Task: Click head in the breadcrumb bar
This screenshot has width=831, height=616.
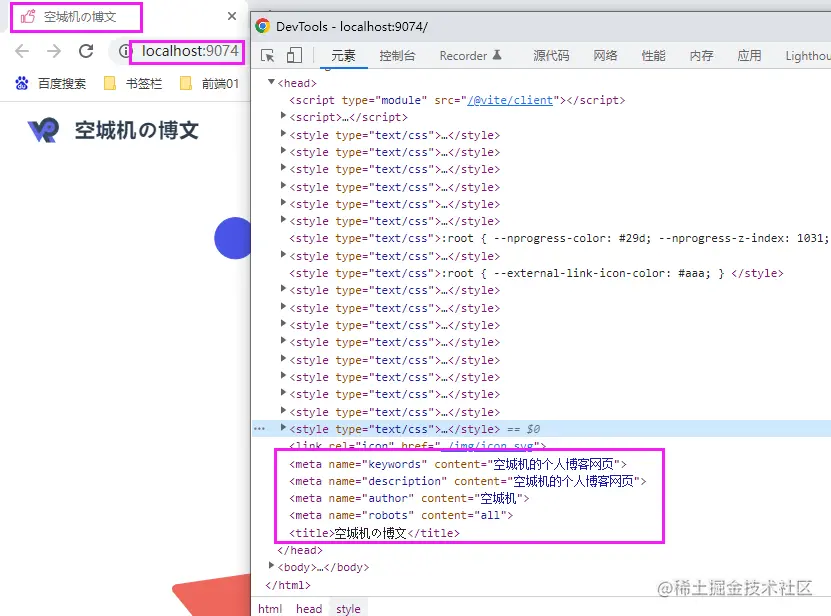Action: [x=309, y=609]
